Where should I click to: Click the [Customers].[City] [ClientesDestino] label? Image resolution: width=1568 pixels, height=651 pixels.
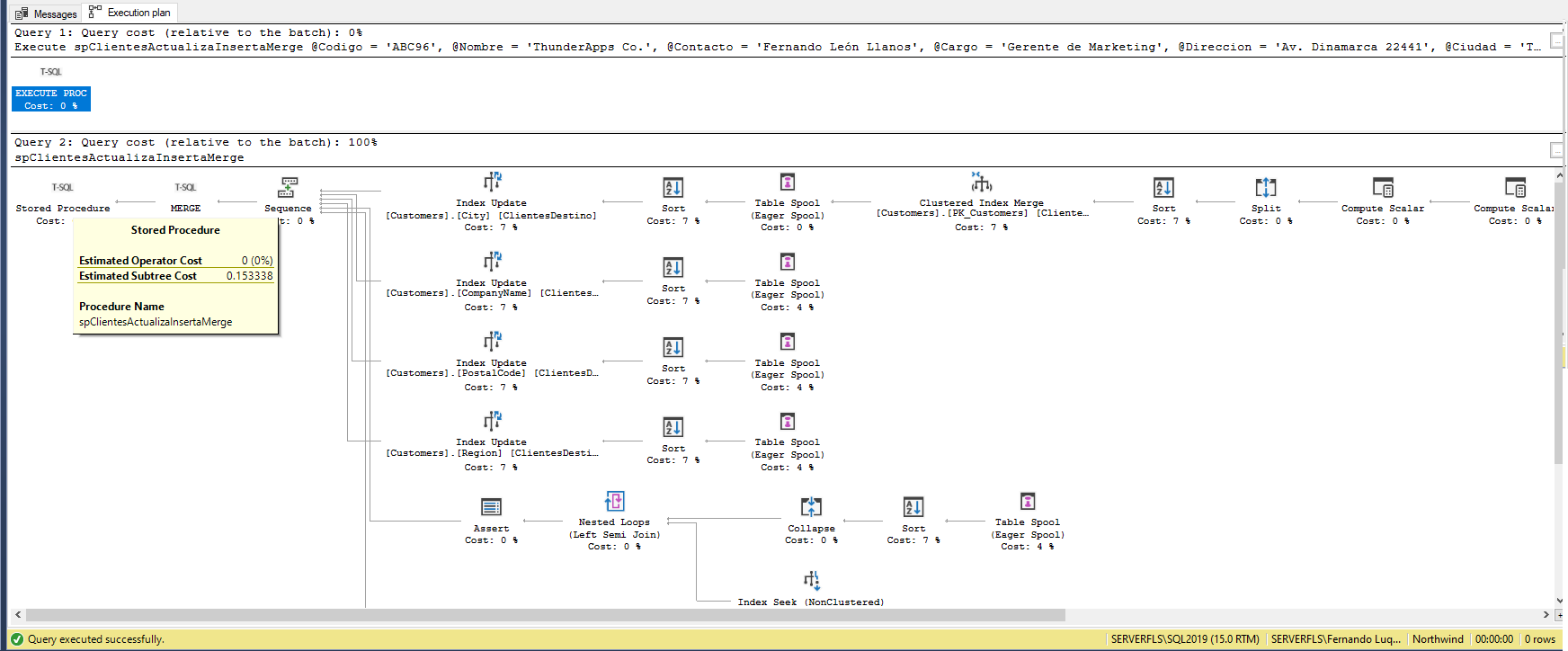click(491, 216)
